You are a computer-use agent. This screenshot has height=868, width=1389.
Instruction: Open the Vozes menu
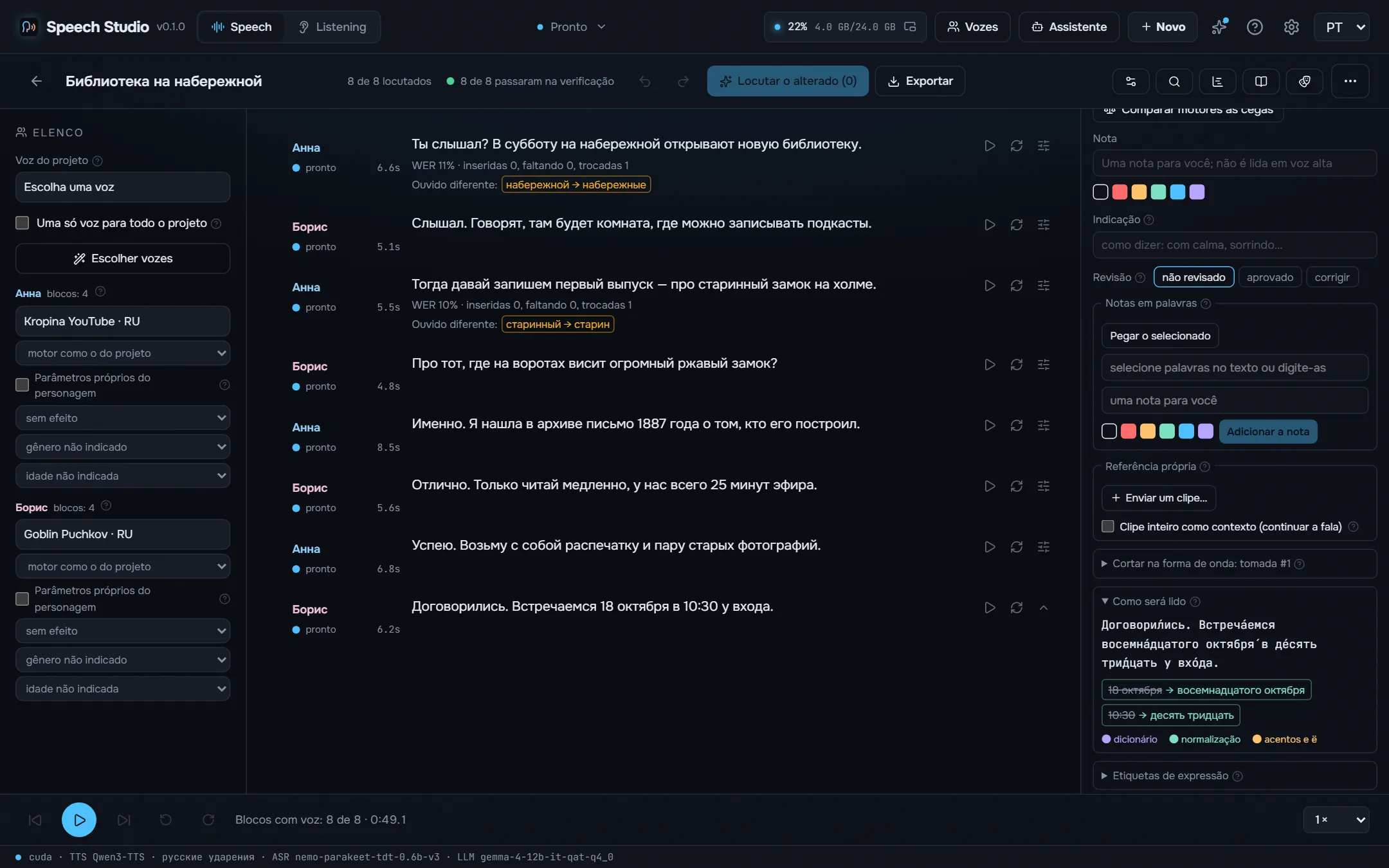point(972,27)
